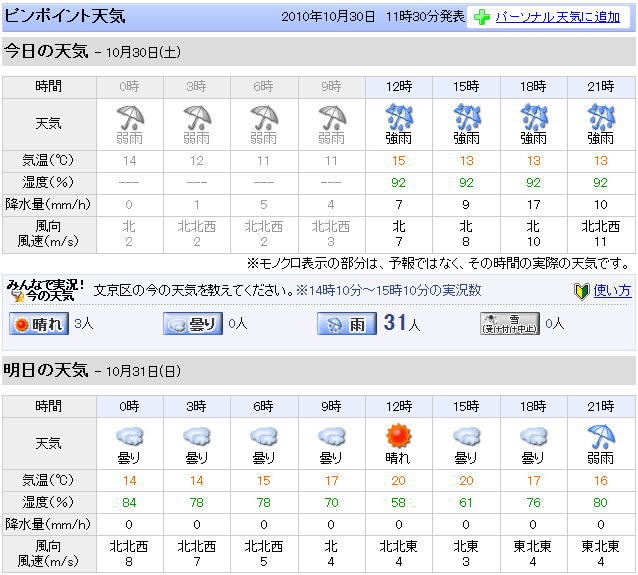Screen dimensions: 638x575
Task: Report 晴れ as current weather
Action: (39, 324)
